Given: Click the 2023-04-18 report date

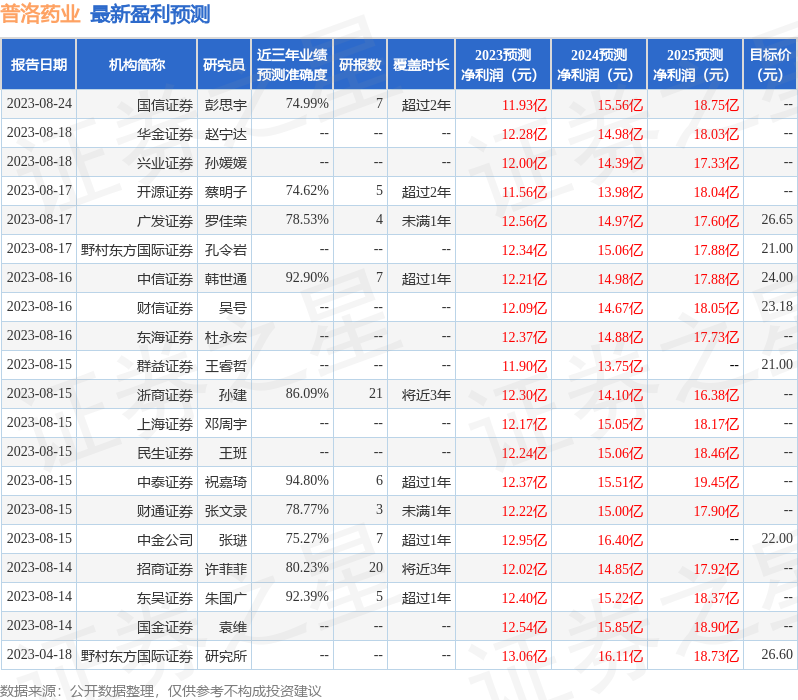Looking at the screenshot, I should click(x=39, y=654).
